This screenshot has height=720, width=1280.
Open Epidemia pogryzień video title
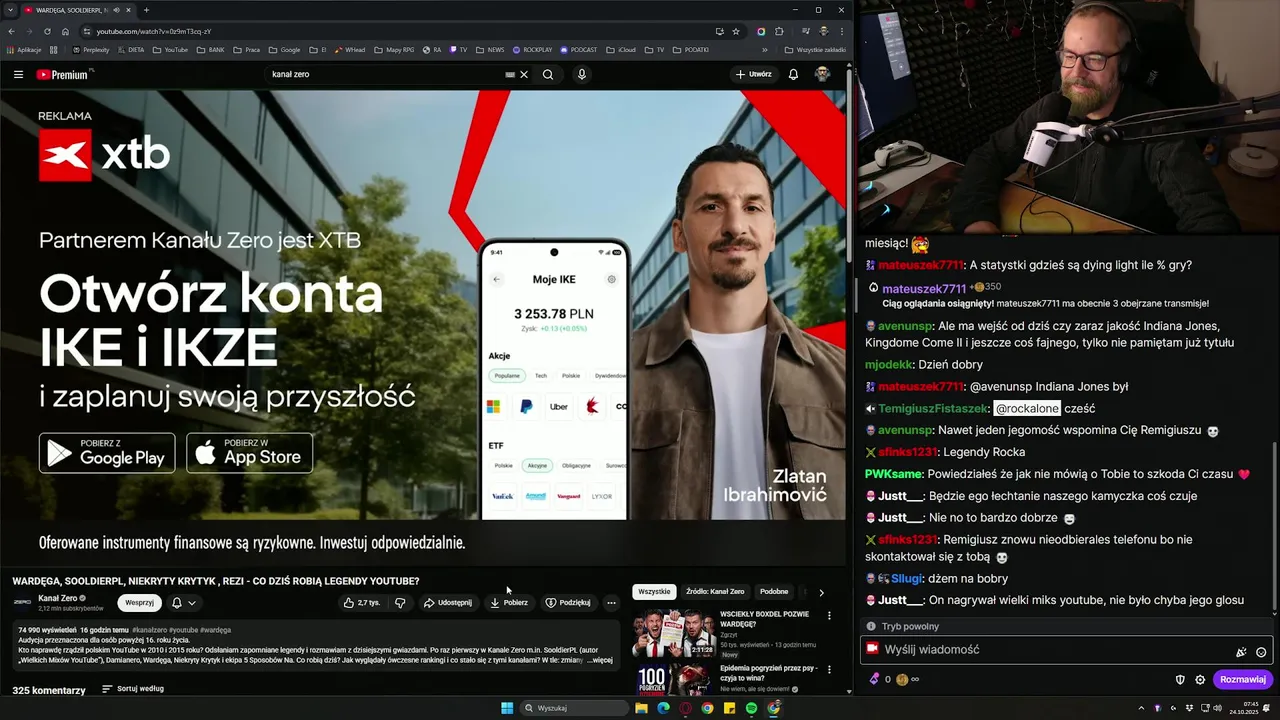click(x=768, y=672)
